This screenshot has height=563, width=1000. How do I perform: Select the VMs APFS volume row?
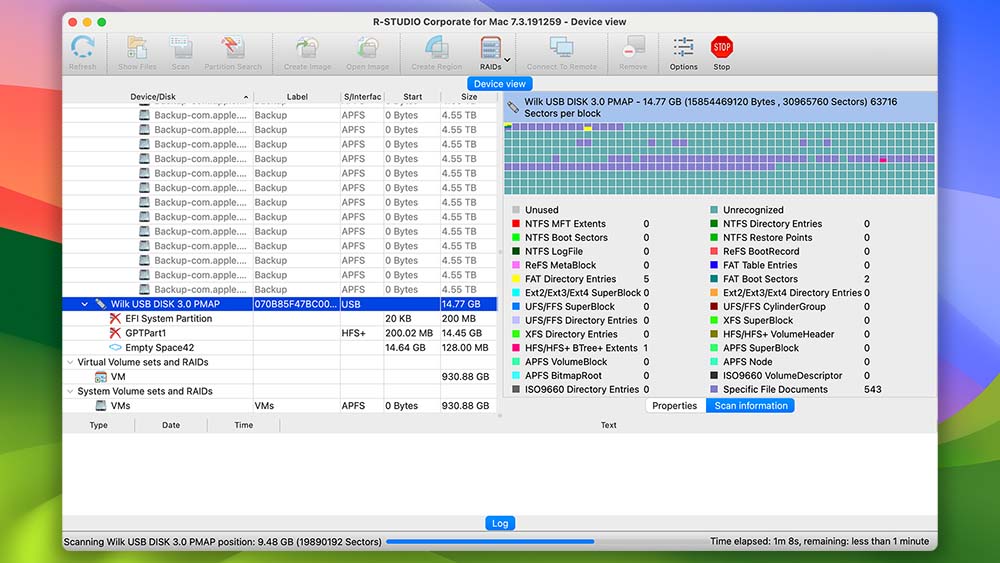[279, 406]
